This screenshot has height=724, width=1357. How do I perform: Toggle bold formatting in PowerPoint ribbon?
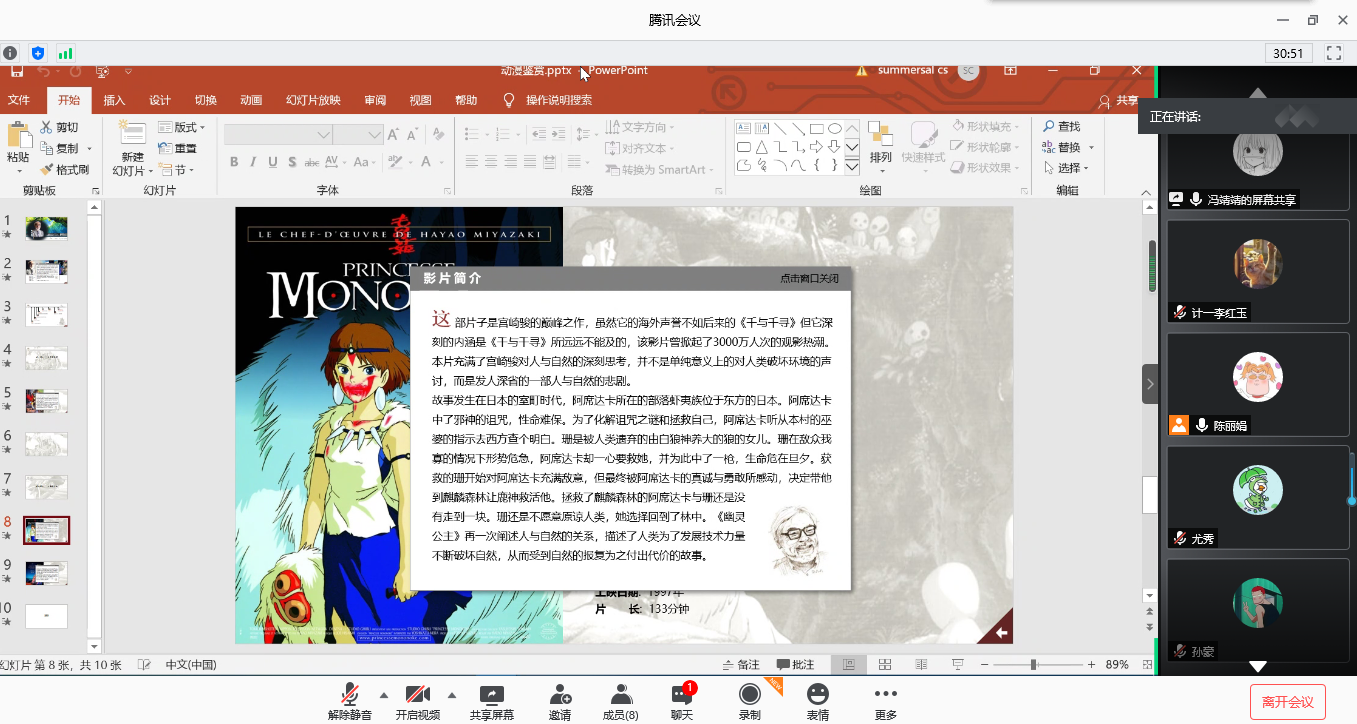pos(234,162)
